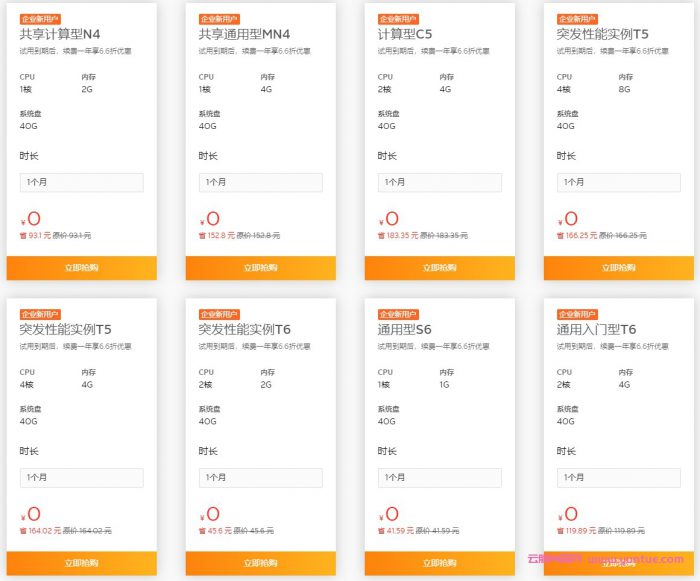
Task: Click the gift icon beside 41.59 元 price
Action: (x=381, y=531)
